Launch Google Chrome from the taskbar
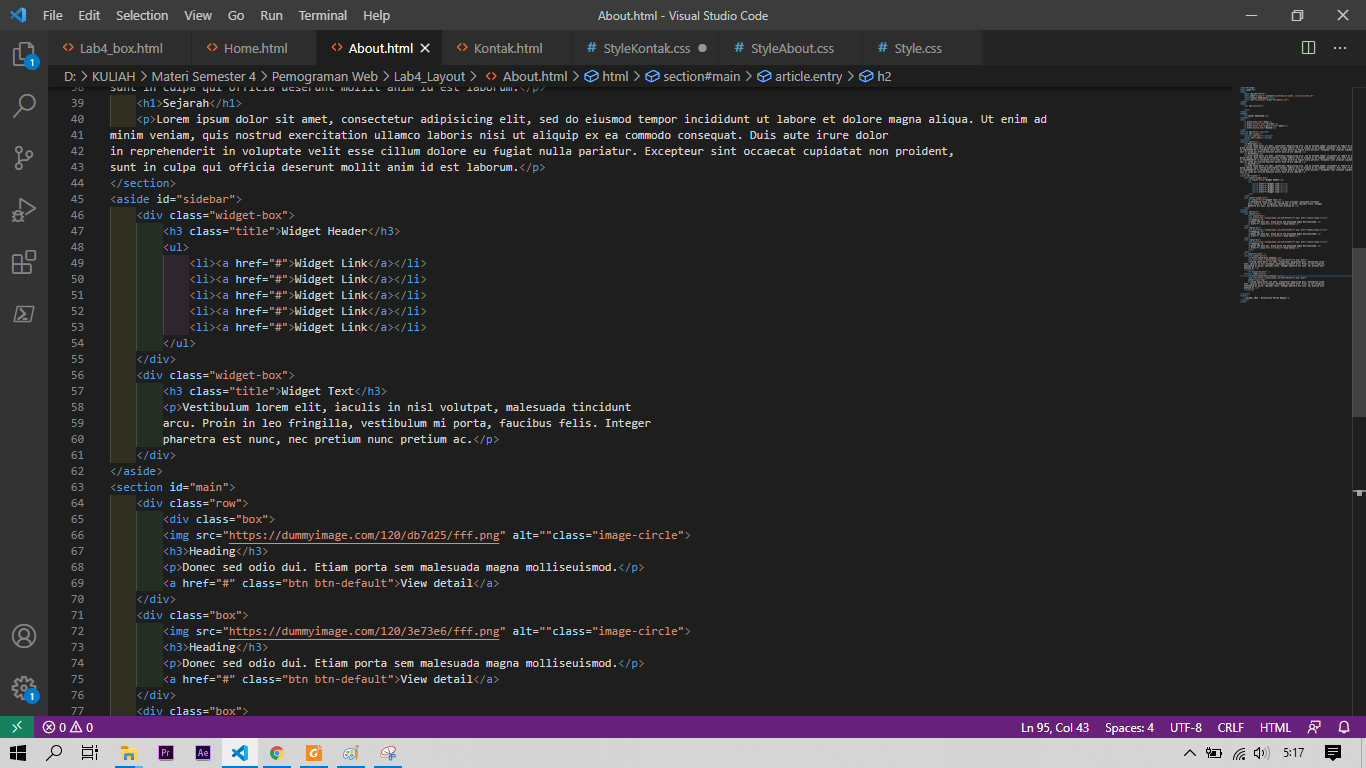The image size is (1366, 768). coord(276,753)
